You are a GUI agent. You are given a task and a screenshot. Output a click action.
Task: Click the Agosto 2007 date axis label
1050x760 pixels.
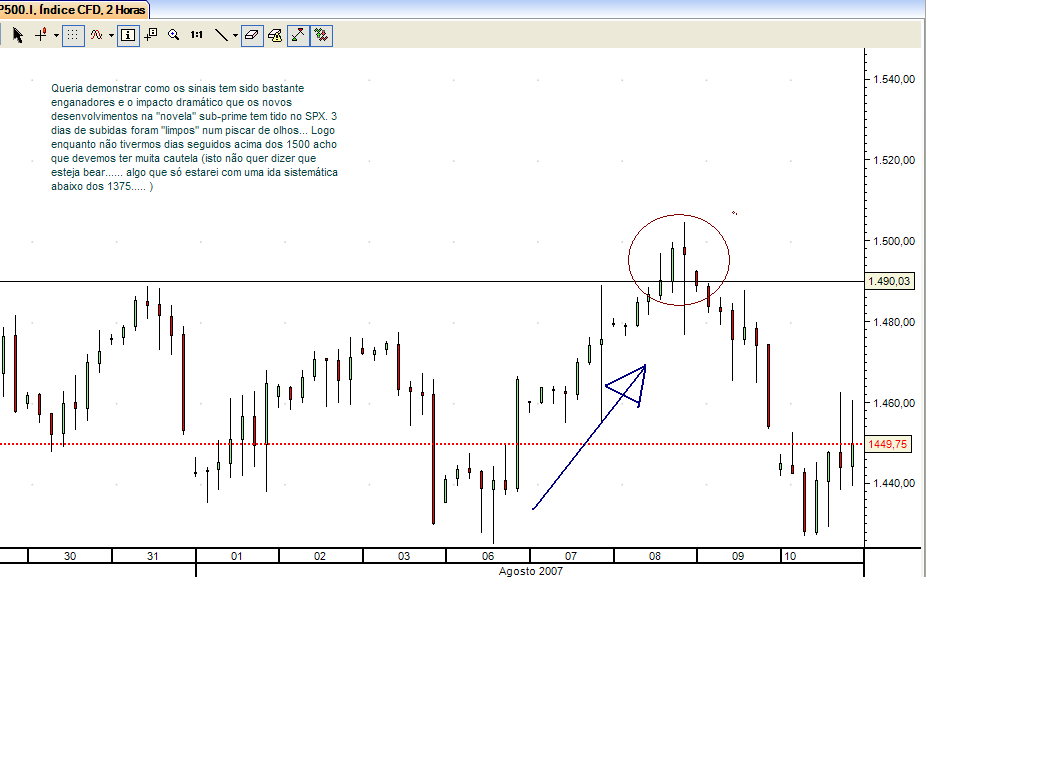[x=529, y=571]
